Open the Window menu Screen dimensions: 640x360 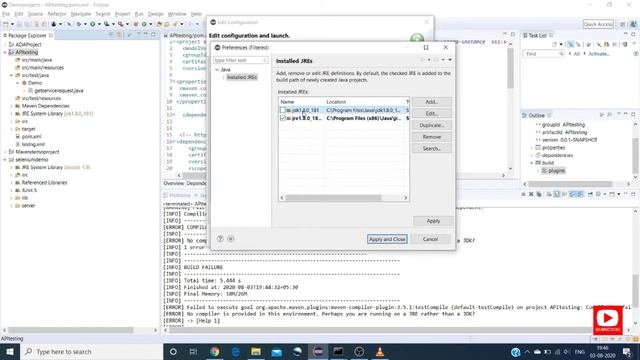(177, 14)
